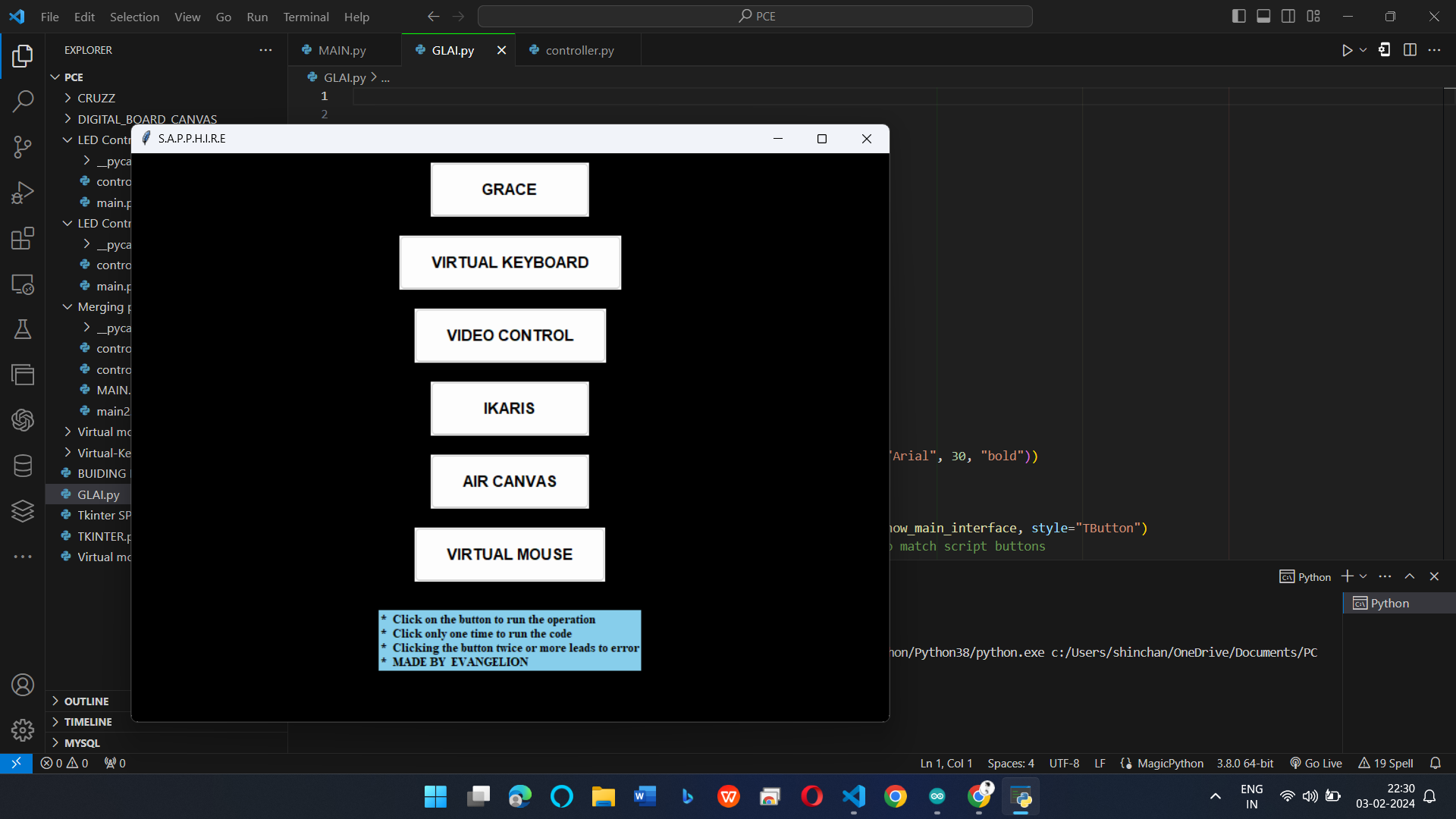This screenshot has height=819, width=1456.
Task: Open the Search view in activity bar
Action: (x=23, y=101)
